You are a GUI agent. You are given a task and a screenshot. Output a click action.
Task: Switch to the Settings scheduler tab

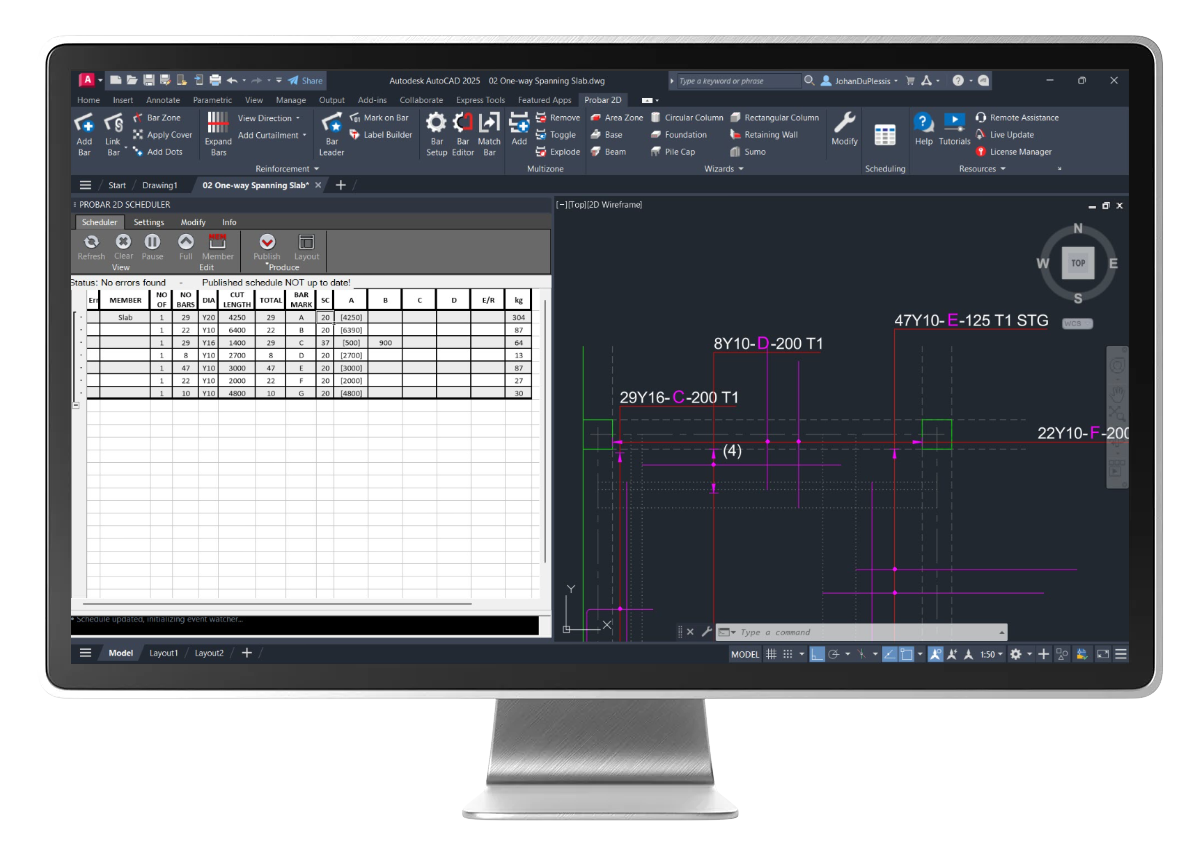pyautogui.click(x=149, y=222)
